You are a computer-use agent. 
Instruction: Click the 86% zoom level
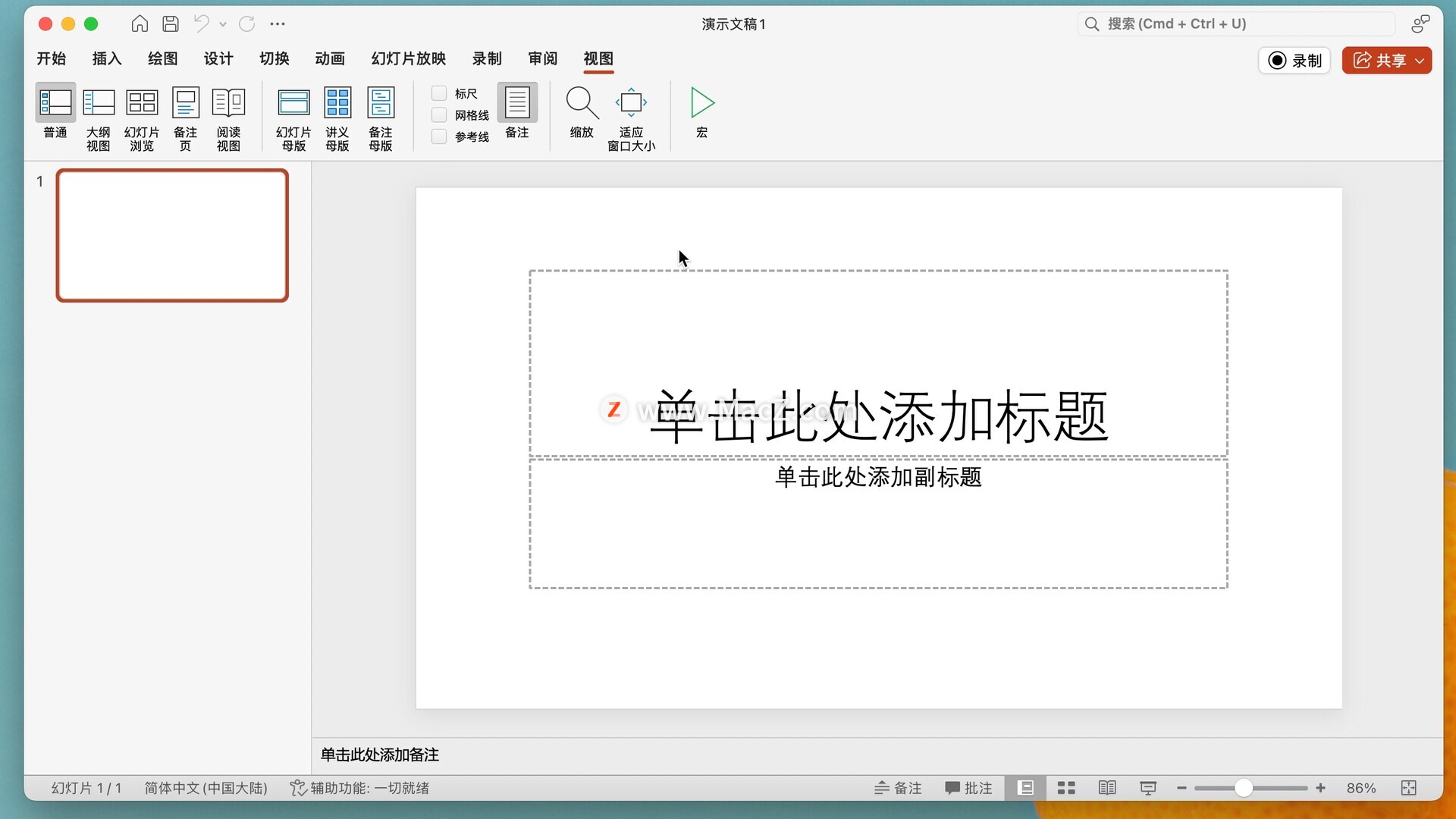[x=1361, y=789]
